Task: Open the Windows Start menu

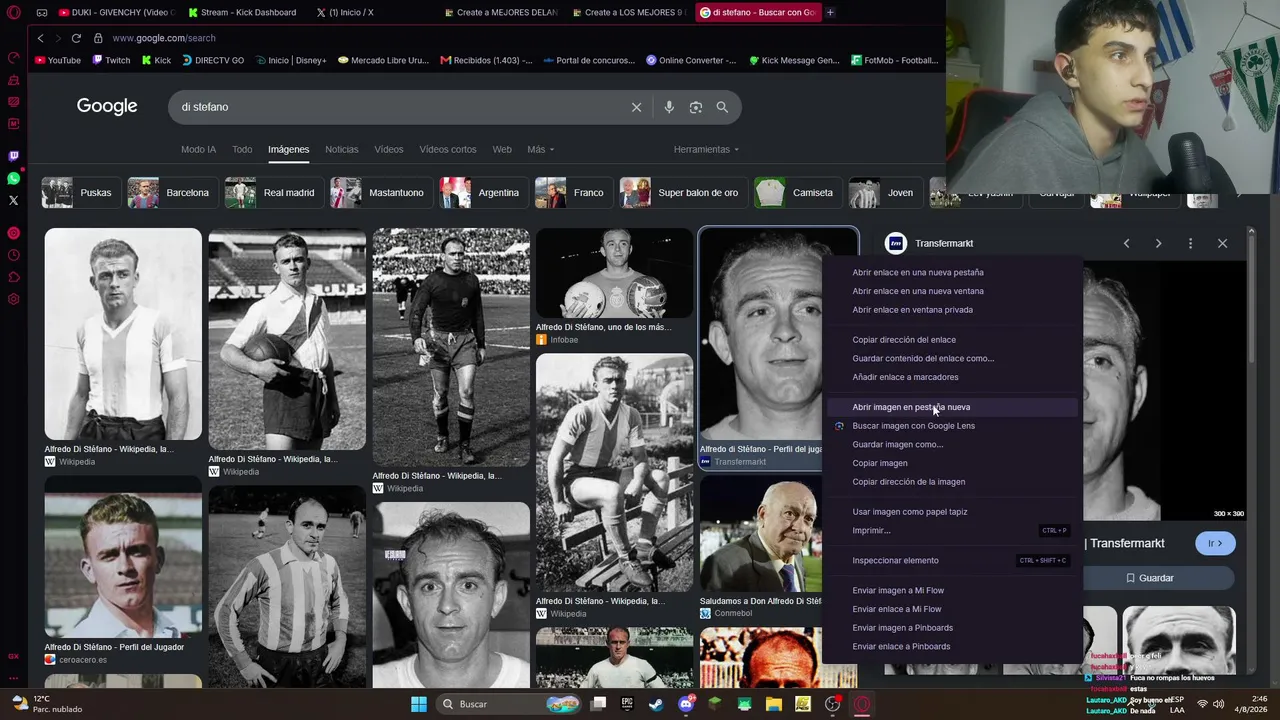Action: pyautogui.click(x=419, y=704)
